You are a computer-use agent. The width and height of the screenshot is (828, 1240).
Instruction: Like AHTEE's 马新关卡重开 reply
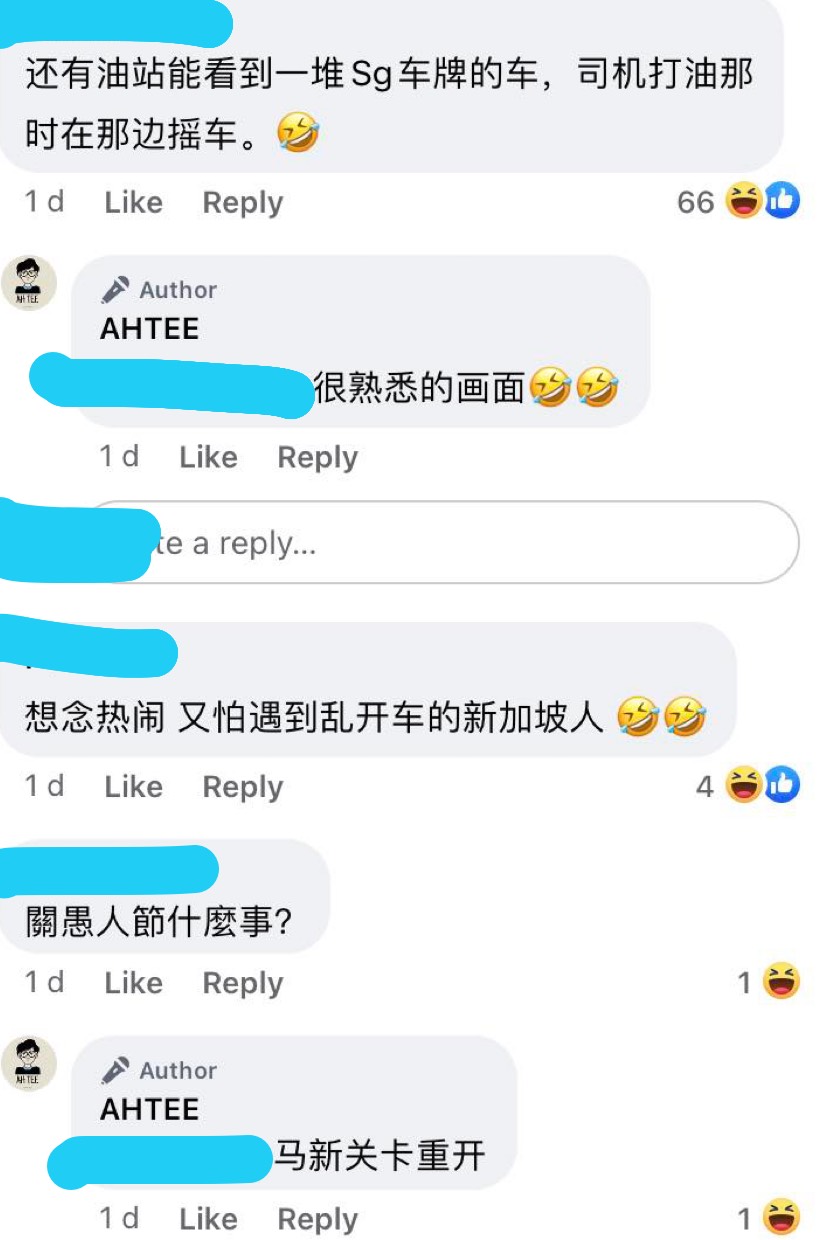click(208, 1219)
